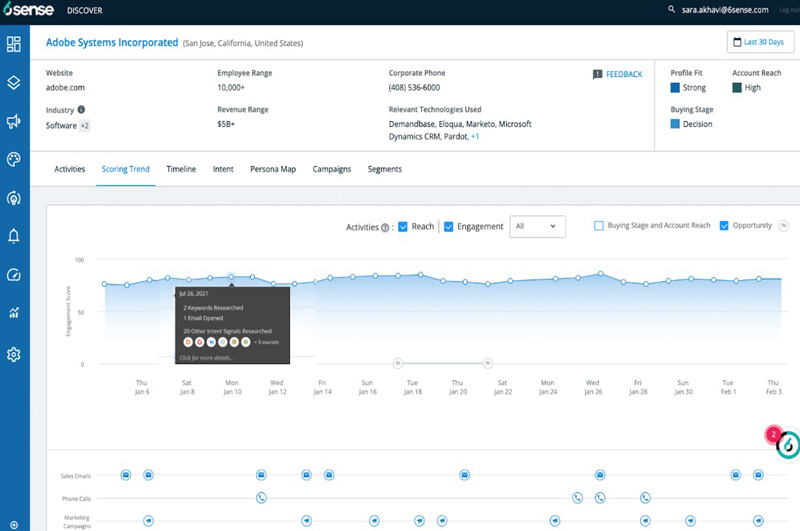Click the plus circle icon at sidebar bottom

point(14,525)
